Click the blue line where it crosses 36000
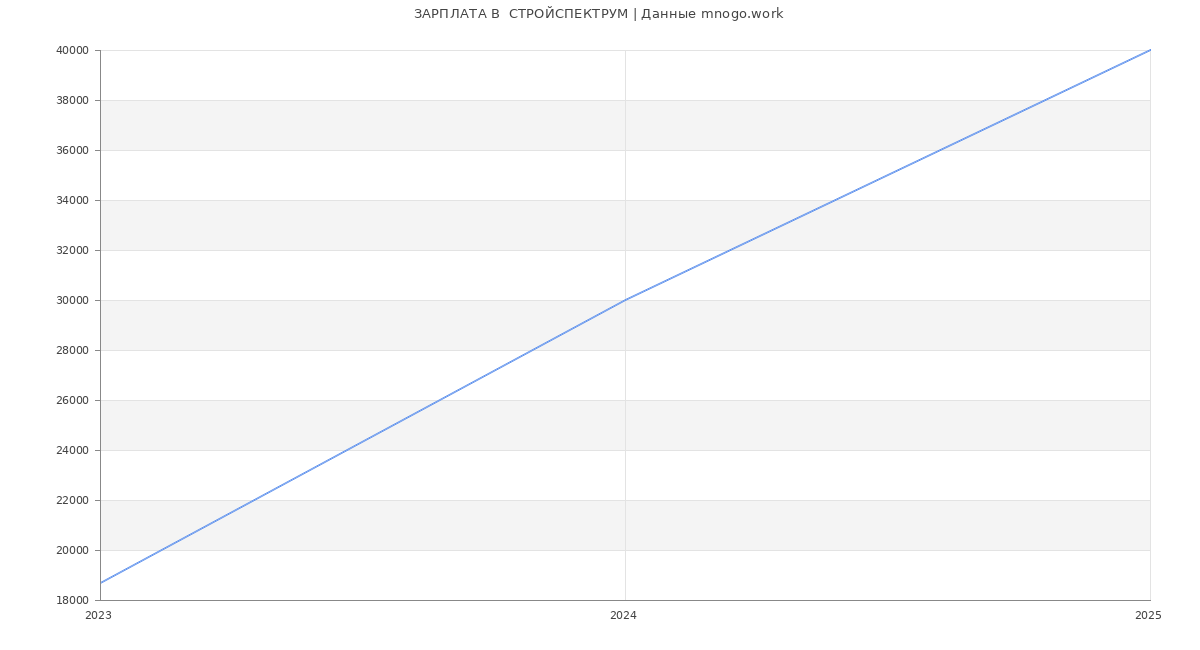This screenshot has height=650, width=1200. (940, 150)
